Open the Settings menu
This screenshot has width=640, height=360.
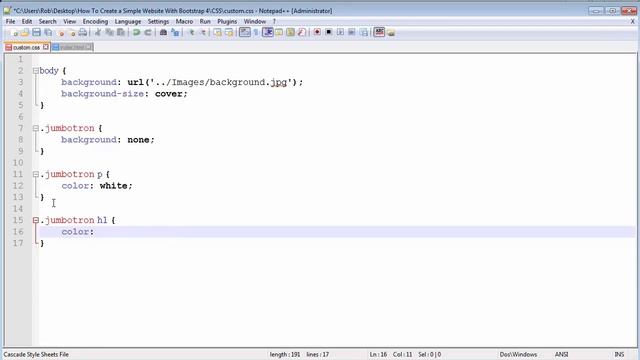(158, 21)
